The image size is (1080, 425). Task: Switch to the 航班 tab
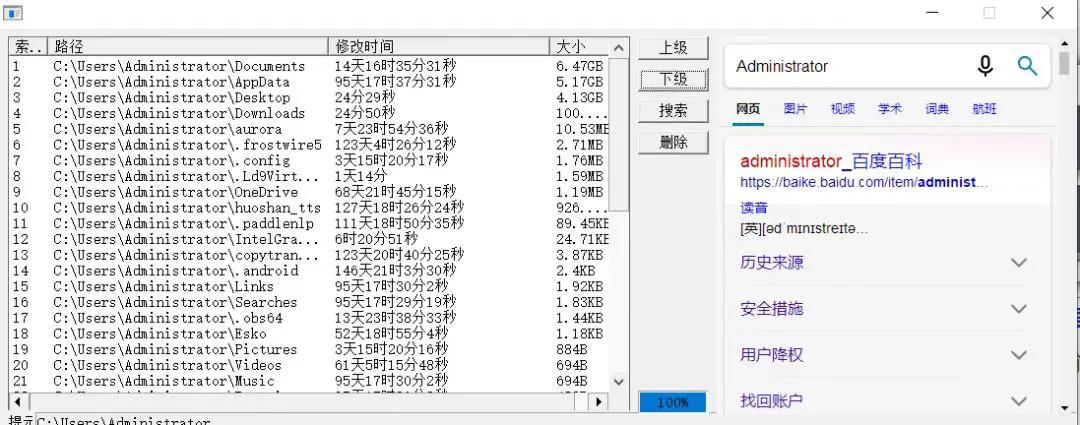click(x=984, y=109)
